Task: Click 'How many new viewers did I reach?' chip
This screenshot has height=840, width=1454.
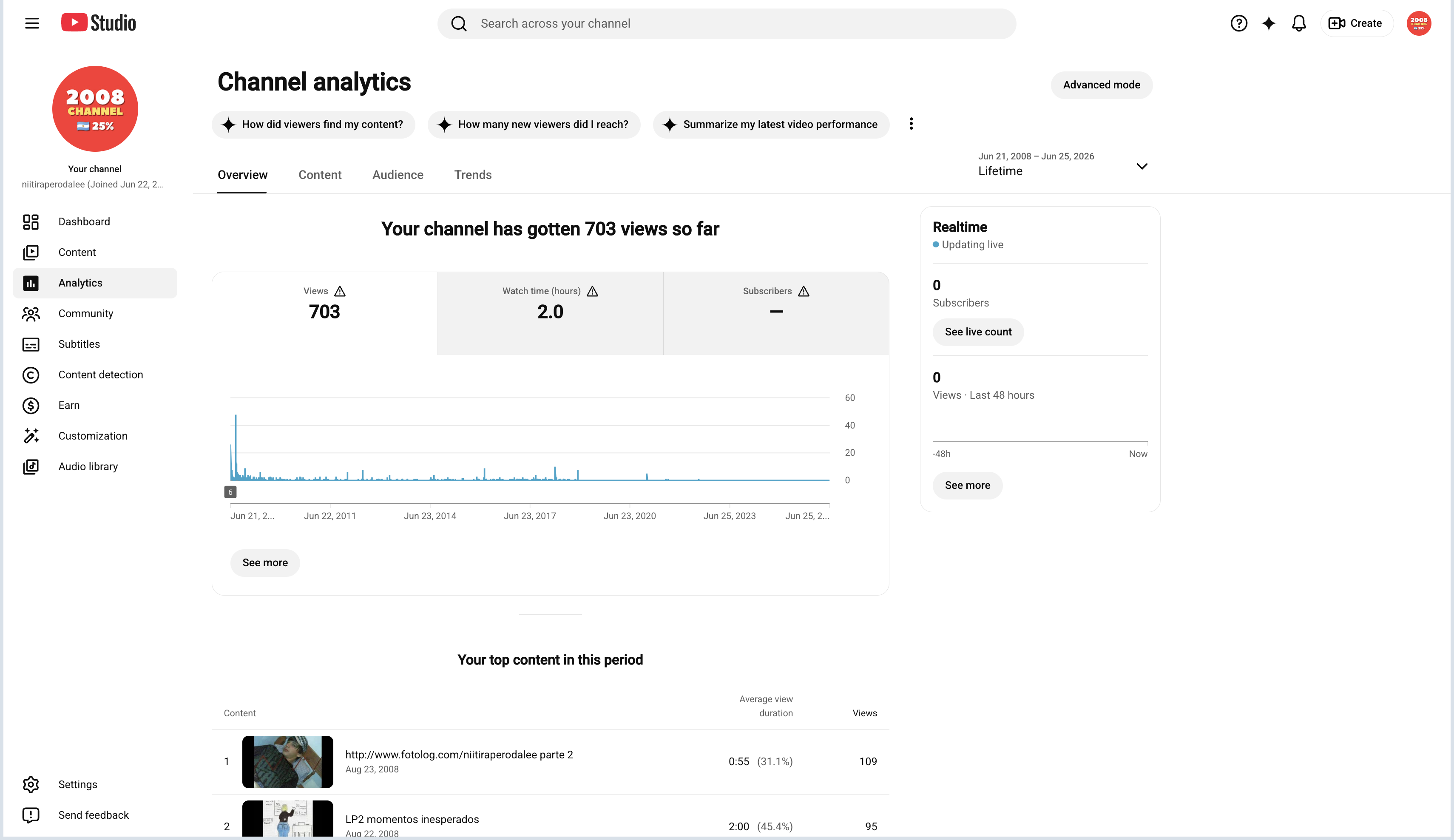Action: click(x=534, y=124)
